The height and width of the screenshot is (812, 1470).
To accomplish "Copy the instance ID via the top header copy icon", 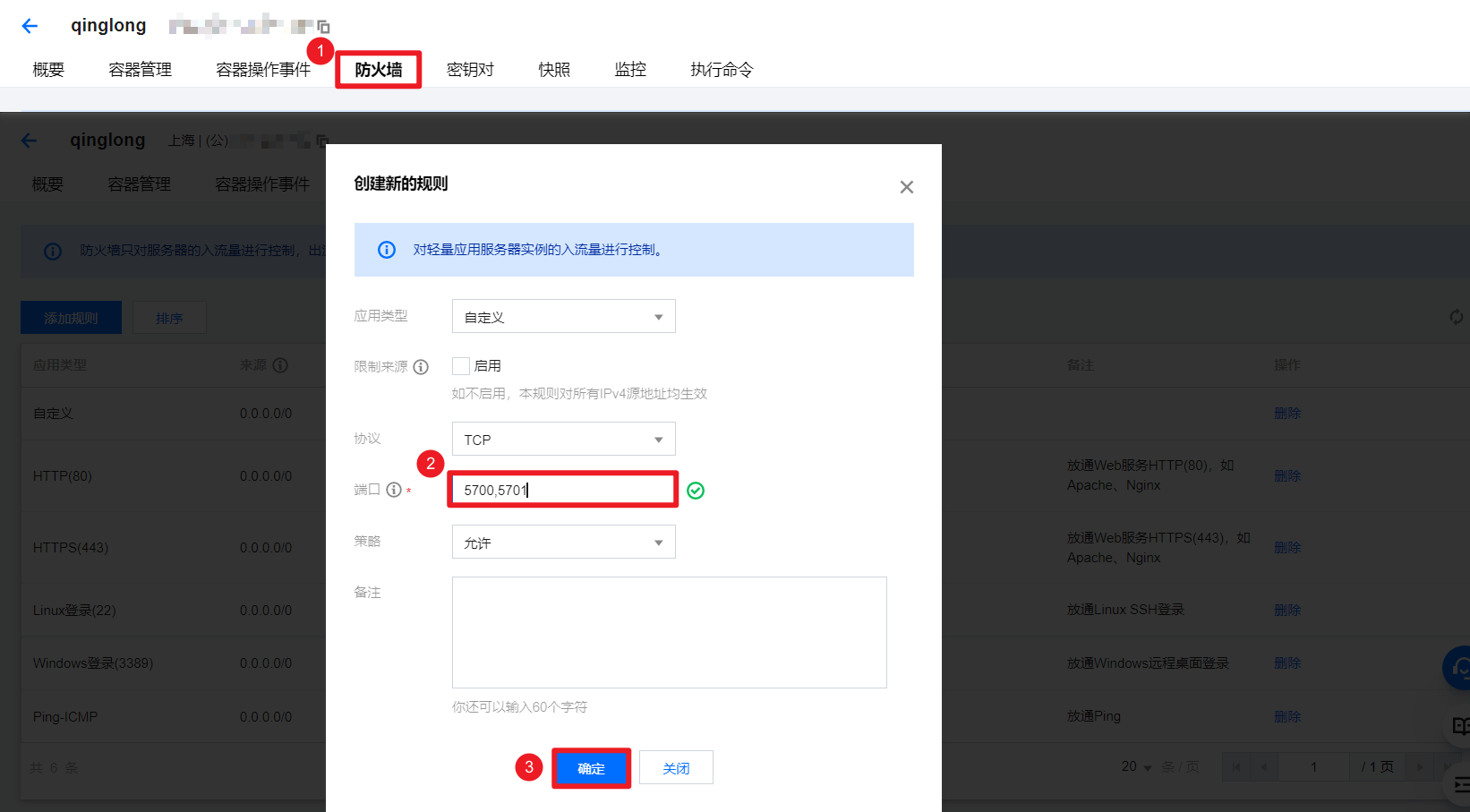I will point(323,27).
